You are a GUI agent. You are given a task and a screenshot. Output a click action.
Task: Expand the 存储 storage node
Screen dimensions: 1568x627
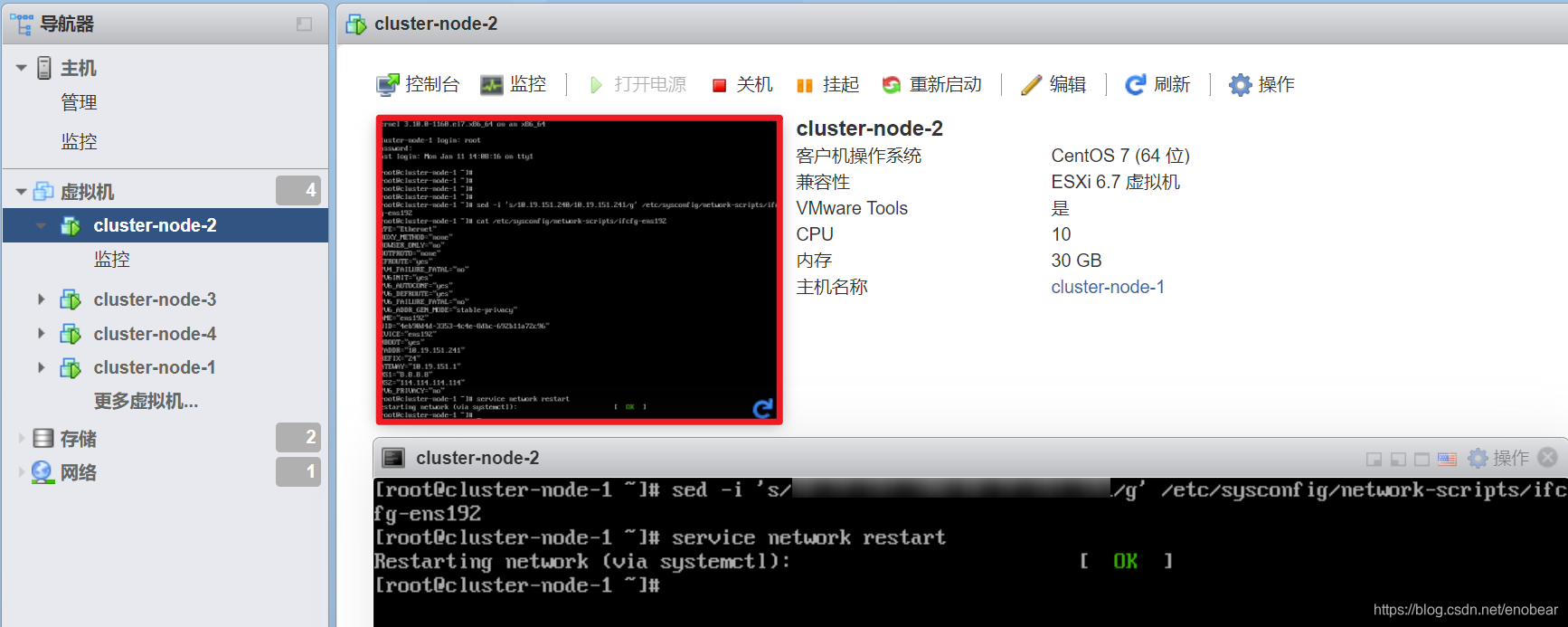click(x=22, y=438)
